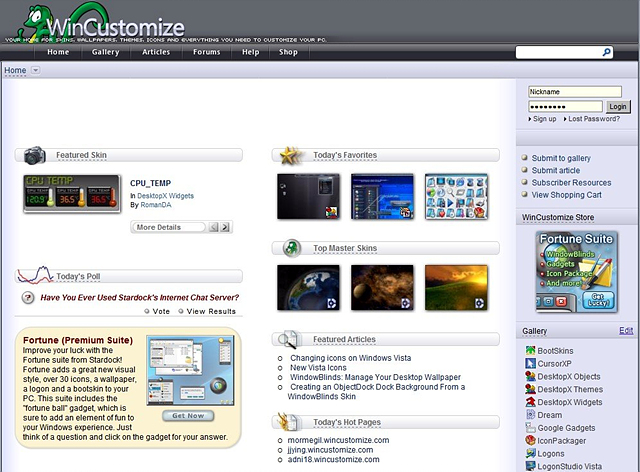640x472 pixels.
Task: Follow the Lost Password? link
Action: click(594, 119)
